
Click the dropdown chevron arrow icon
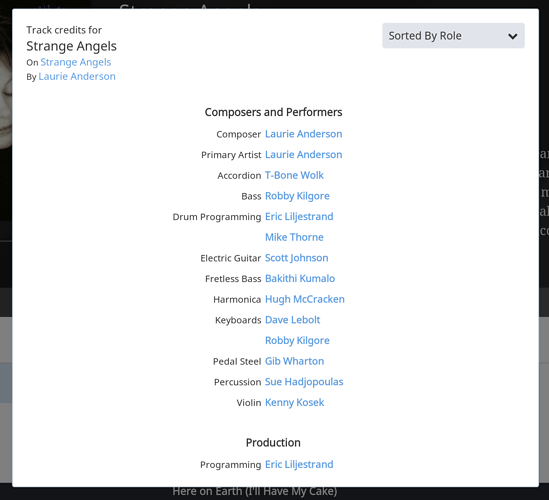click(x=513, y=36)
